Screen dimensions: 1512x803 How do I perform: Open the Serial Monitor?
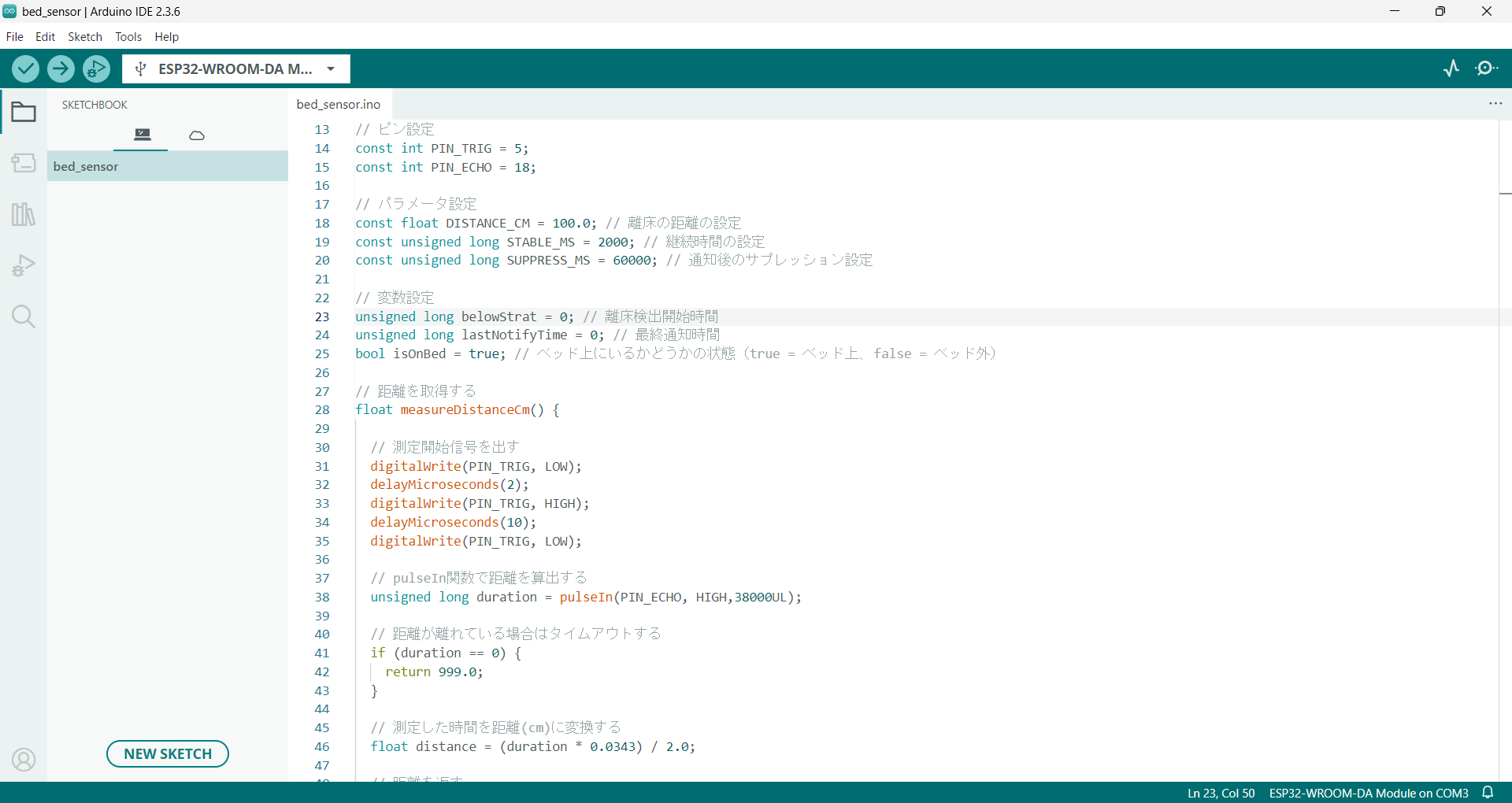point(1487,68)
